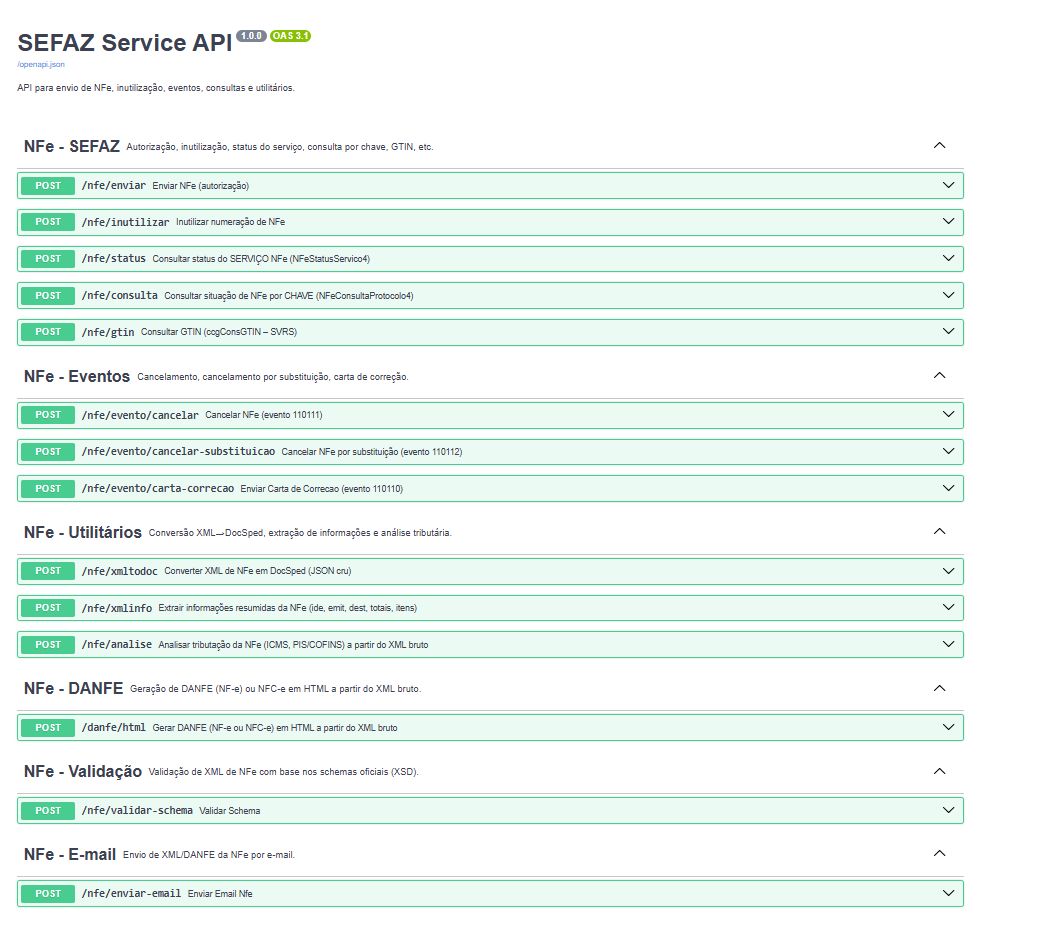Collapse the NFe - DANFE section

click(x=938, y=688)
